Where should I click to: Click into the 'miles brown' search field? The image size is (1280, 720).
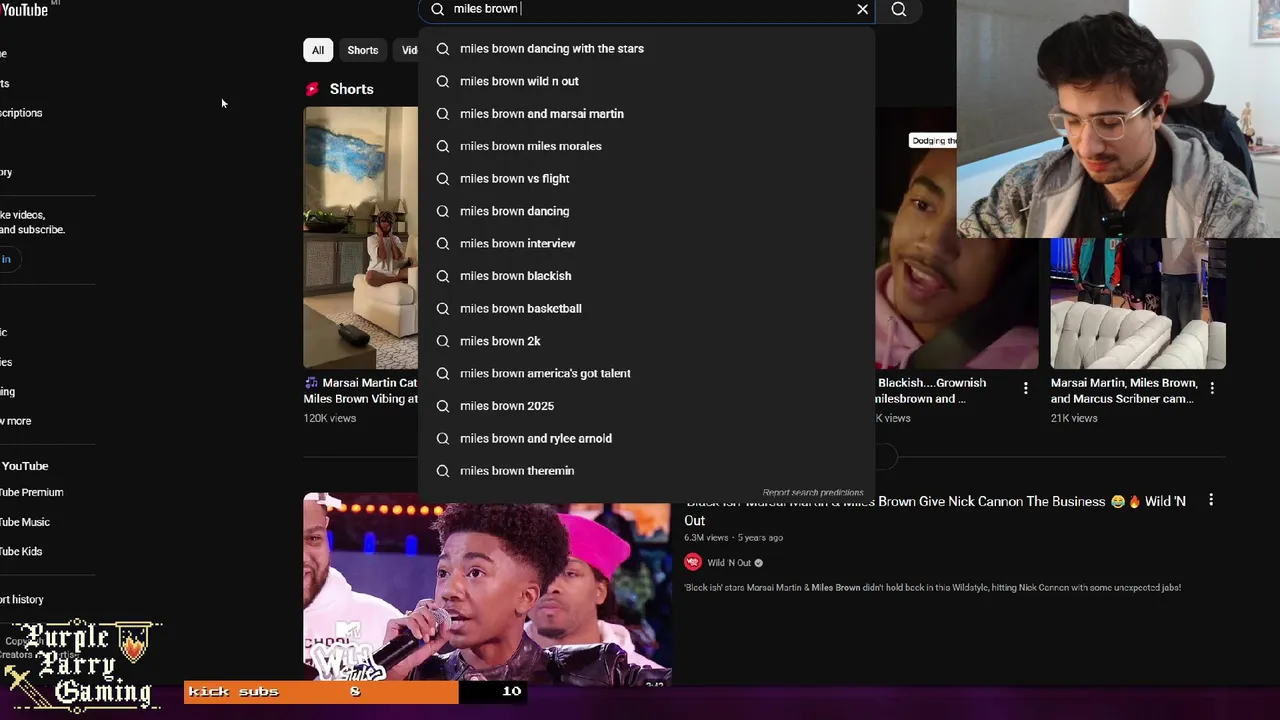click(x=645, y=9)
